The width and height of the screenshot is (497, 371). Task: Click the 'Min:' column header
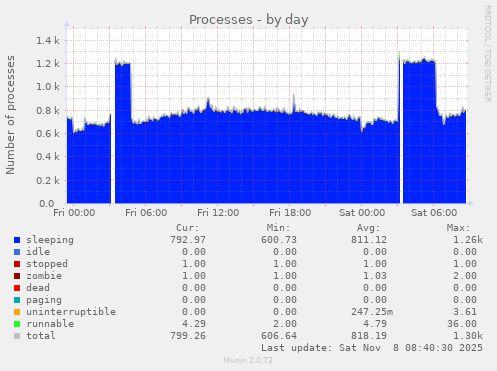point(278,228)
